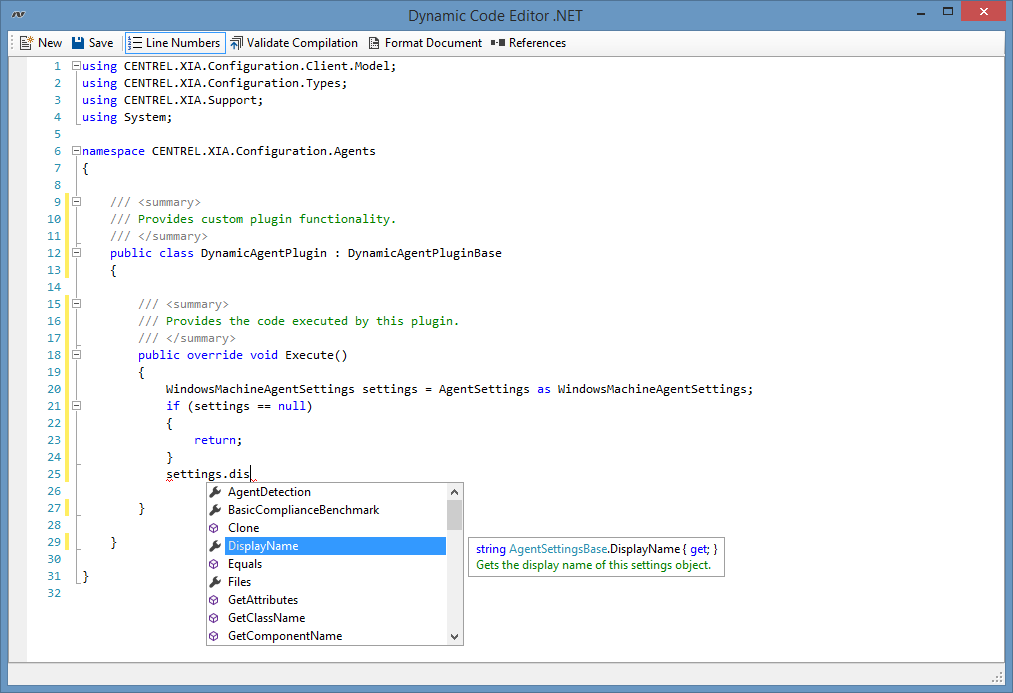Open the References dialog
1013x693 pixels.
click(528, 43)
